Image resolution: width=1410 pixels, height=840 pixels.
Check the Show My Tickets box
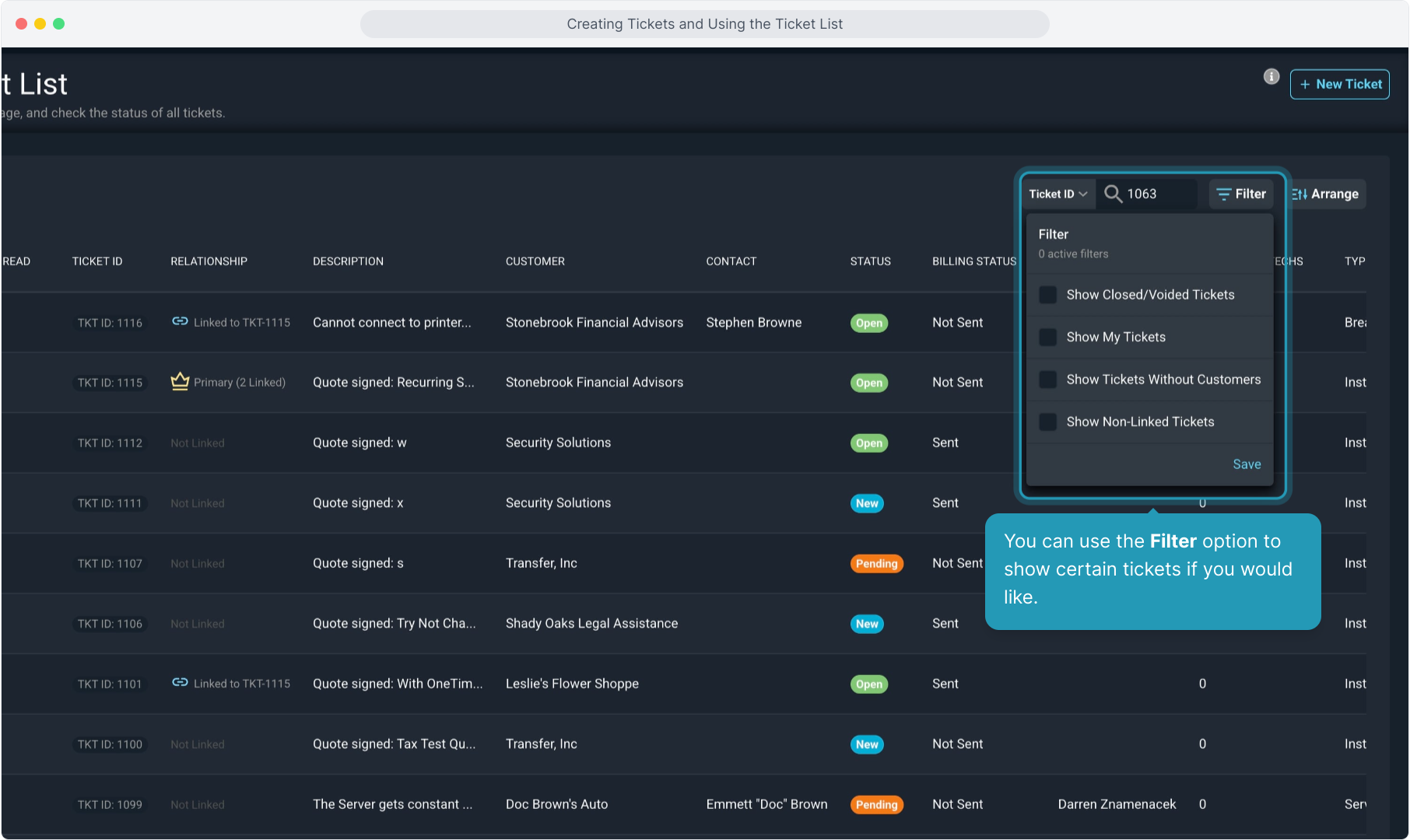[x=1048, y=337]
